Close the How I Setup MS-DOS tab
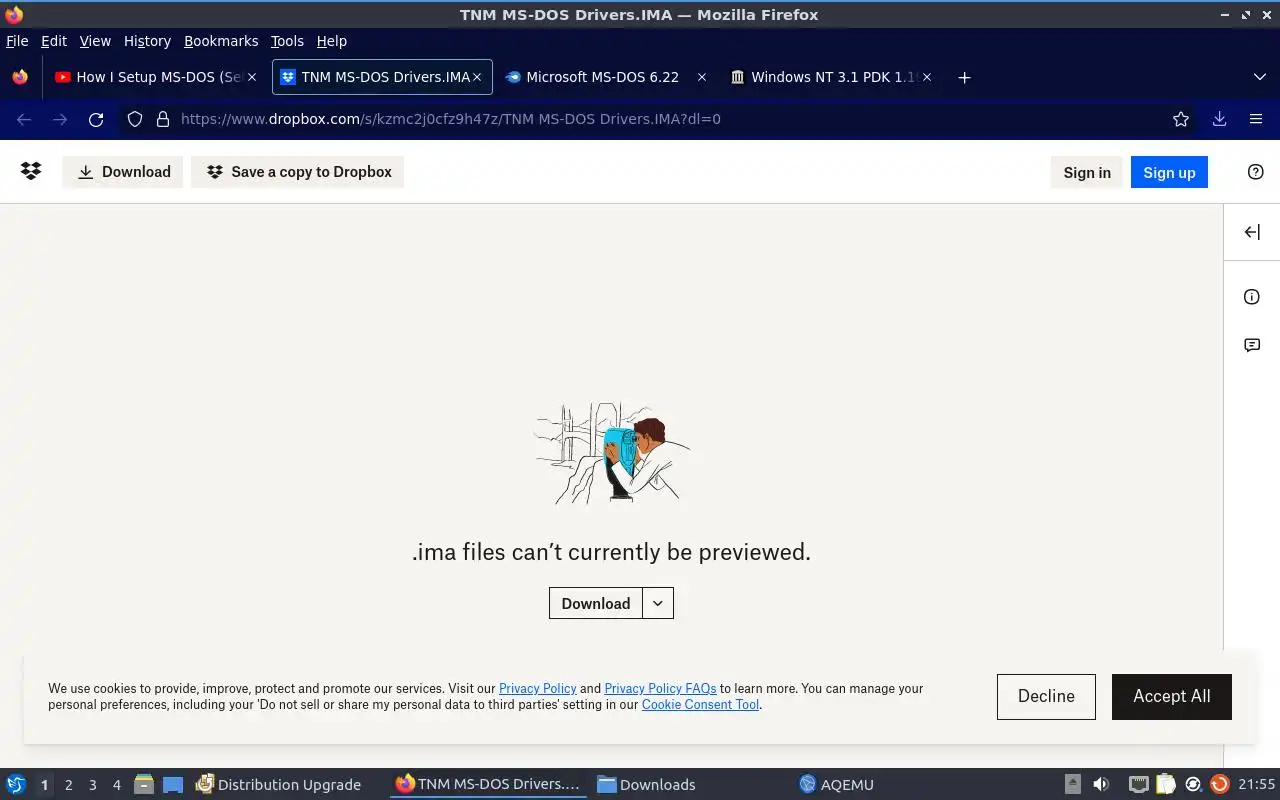This screenshot has width=1280, height=800. tap(252, 77)
